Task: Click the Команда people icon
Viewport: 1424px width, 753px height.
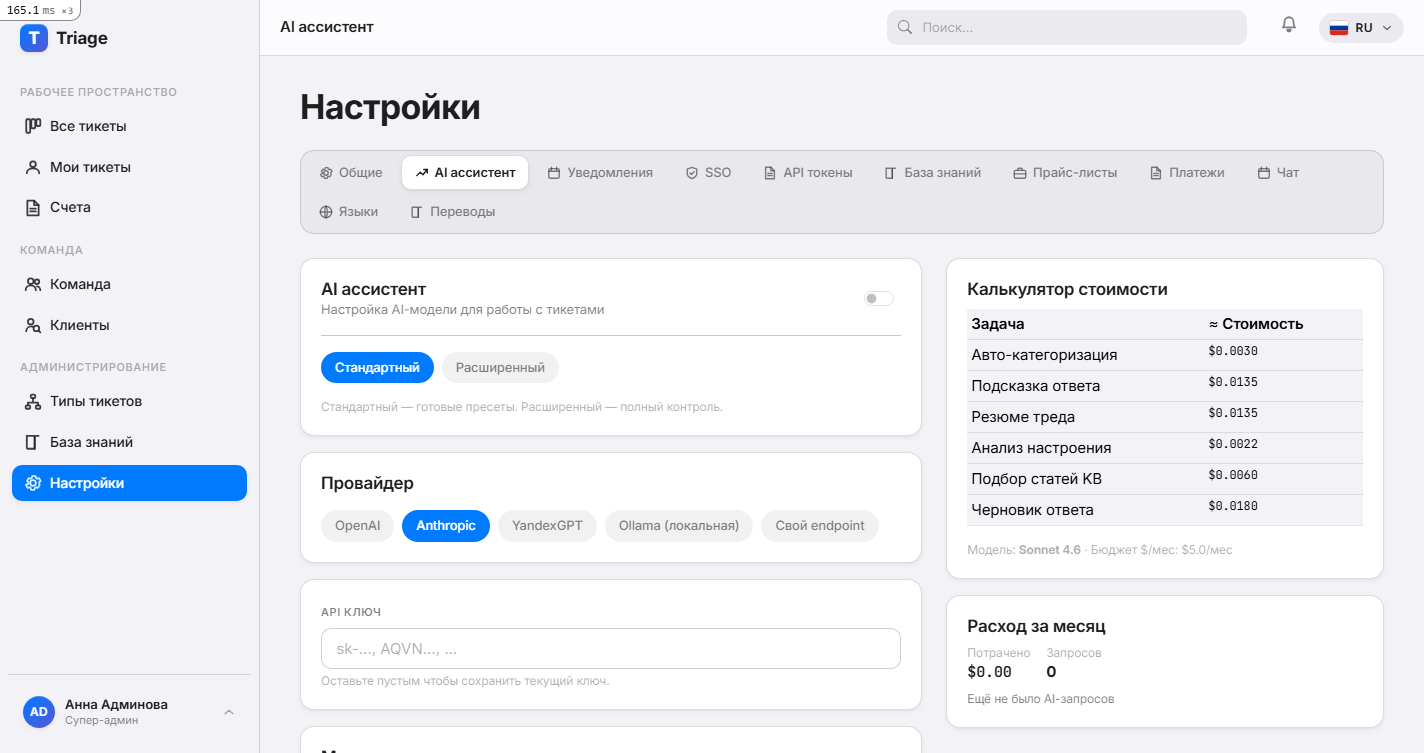Action: [33, 284]
